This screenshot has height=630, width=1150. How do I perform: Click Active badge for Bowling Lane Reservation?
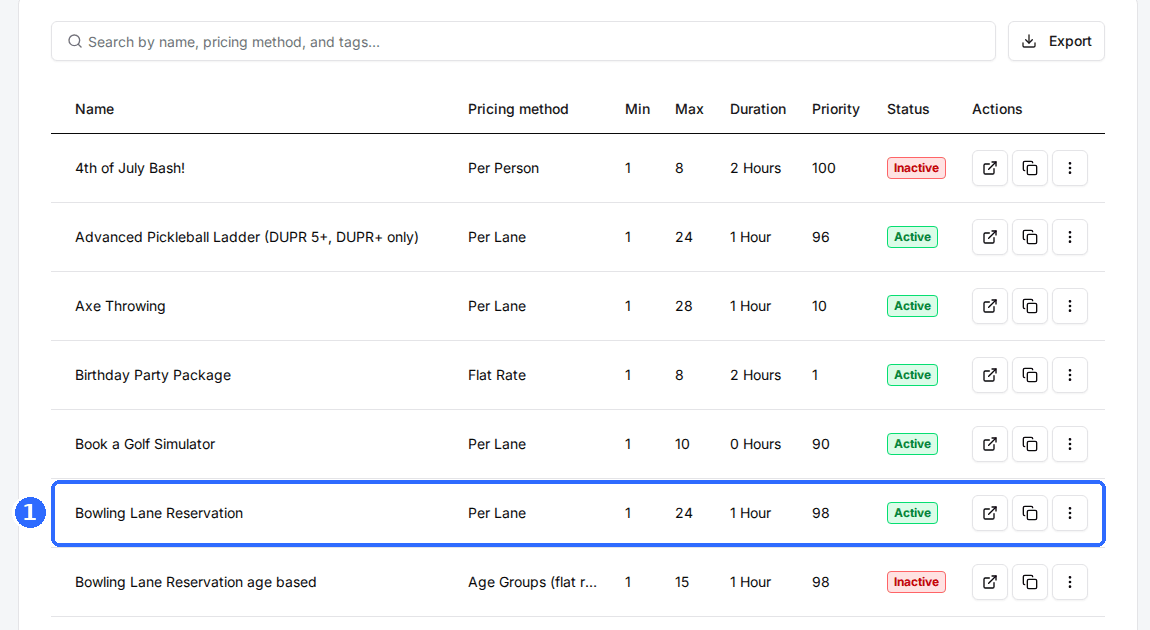click(912, 513)
